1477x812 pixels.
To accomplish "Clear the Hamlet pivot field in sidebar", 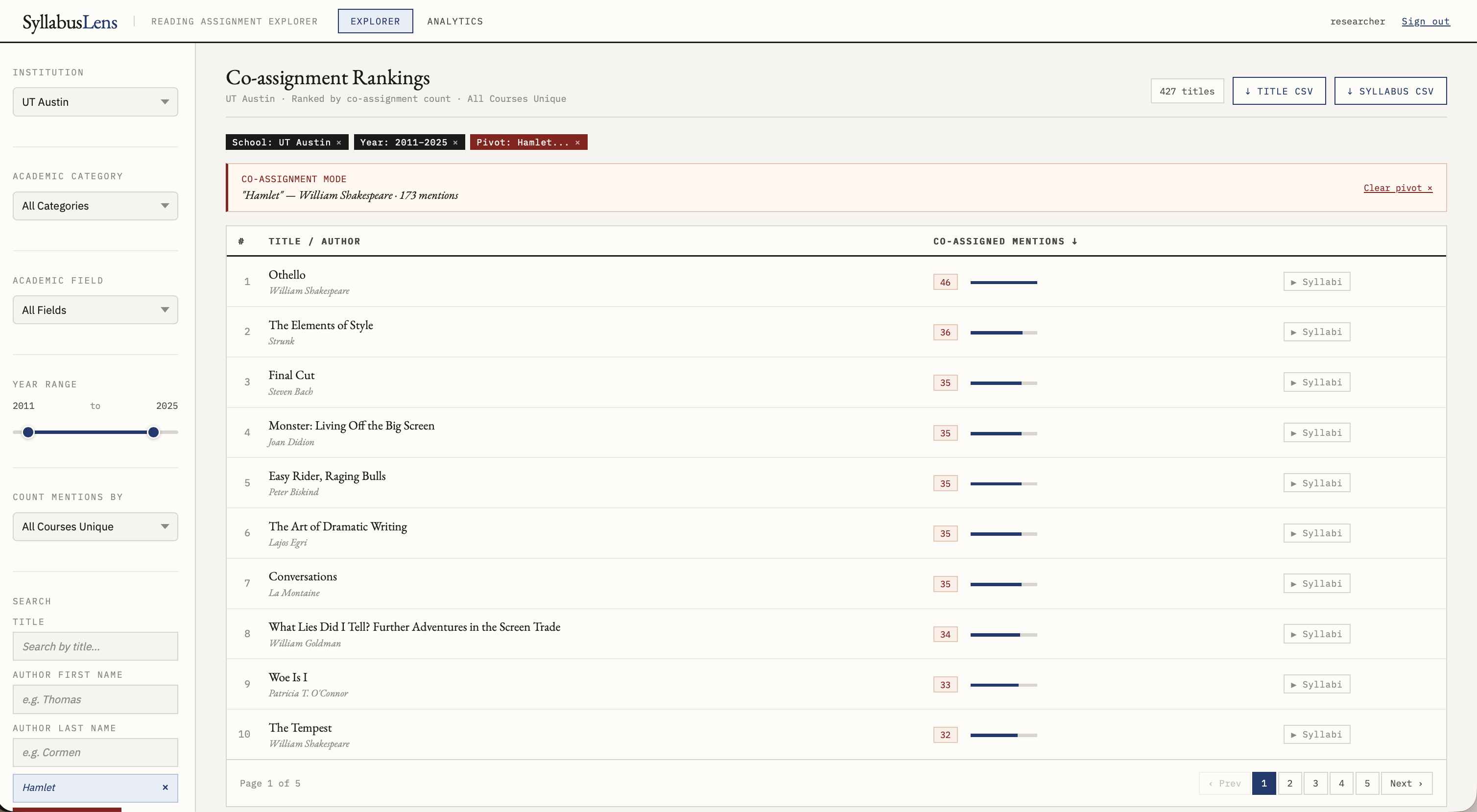I will tap(165, 788).
